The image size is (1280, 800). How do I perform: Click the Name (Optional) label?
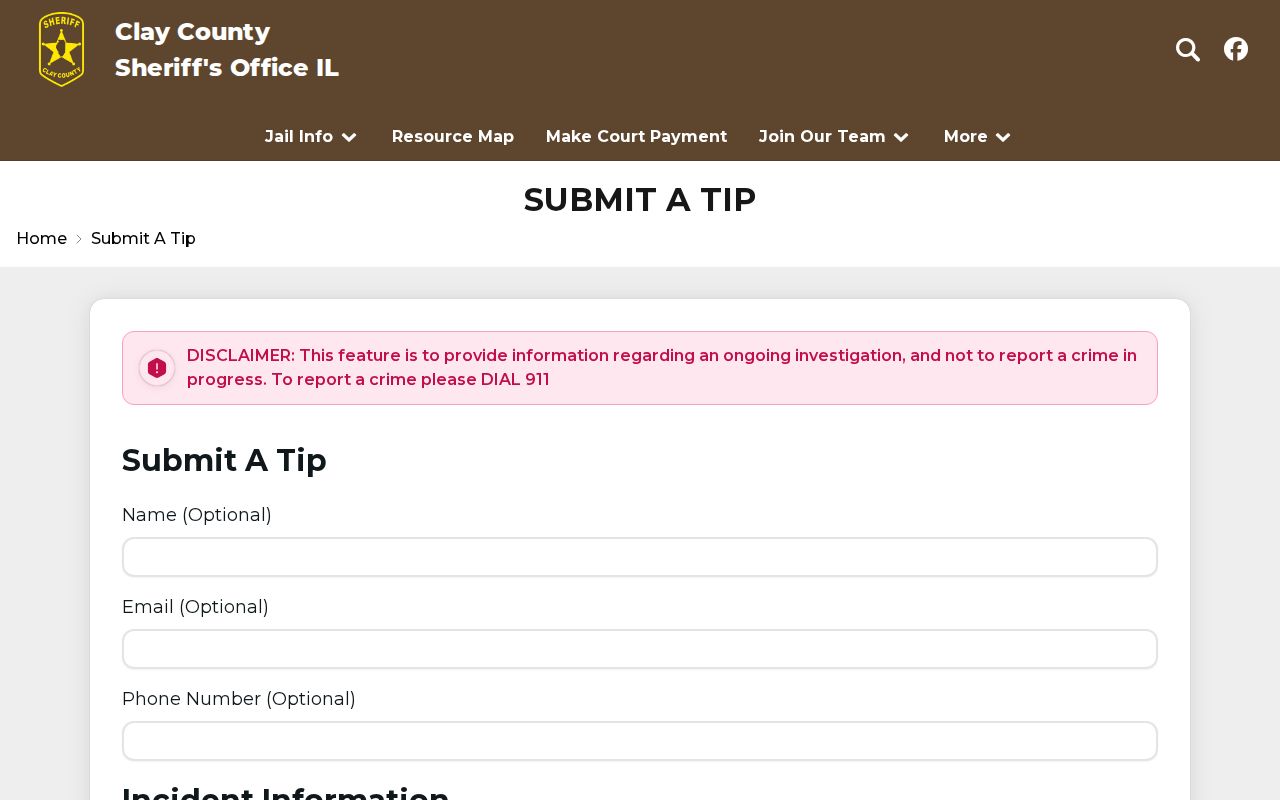point(197,515)
